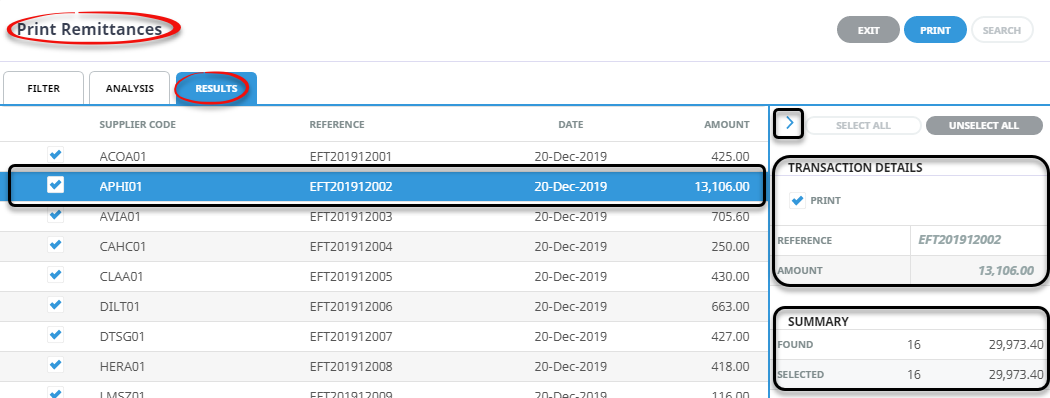1050x398 pixels.
Task: Open the ANALYSIS tab
Action: (129, 88)
